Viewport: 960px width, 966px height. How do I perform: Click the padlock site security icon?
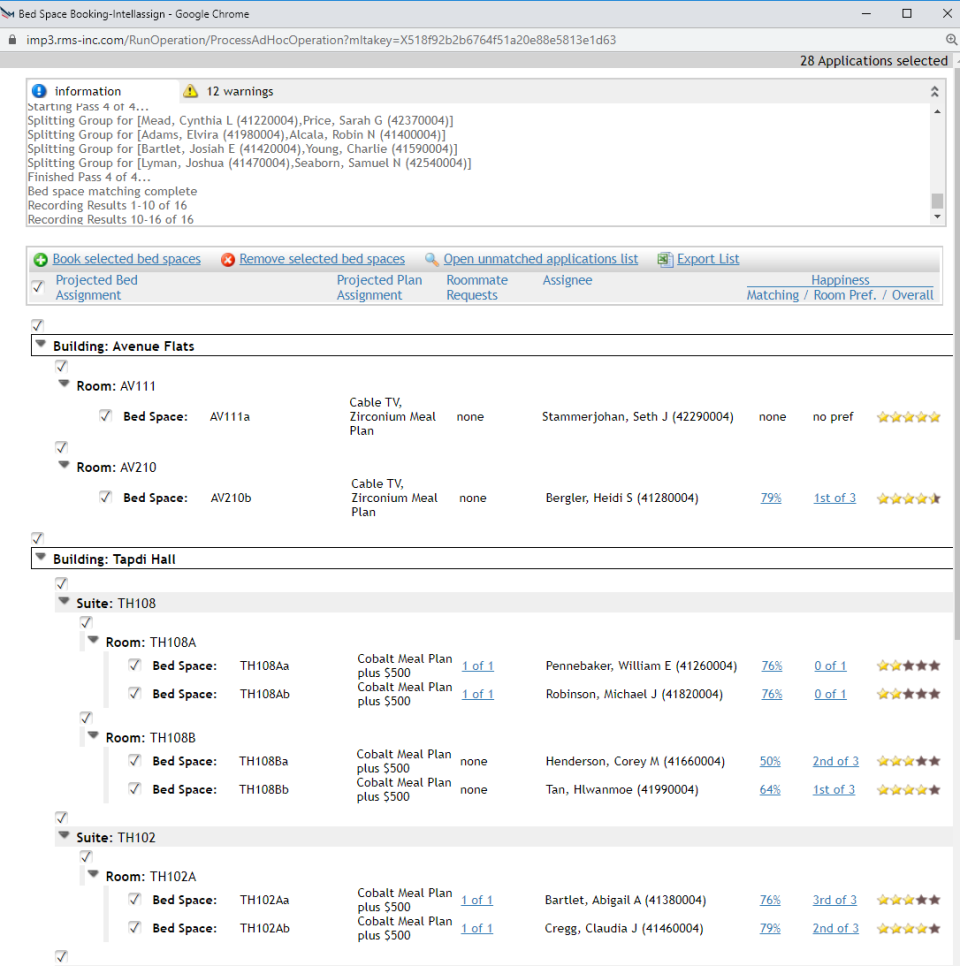click(x=12, y=40)
